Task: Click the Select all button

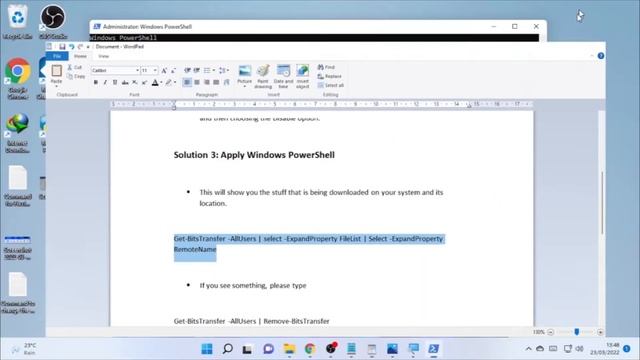Action: tap(331, 85)
